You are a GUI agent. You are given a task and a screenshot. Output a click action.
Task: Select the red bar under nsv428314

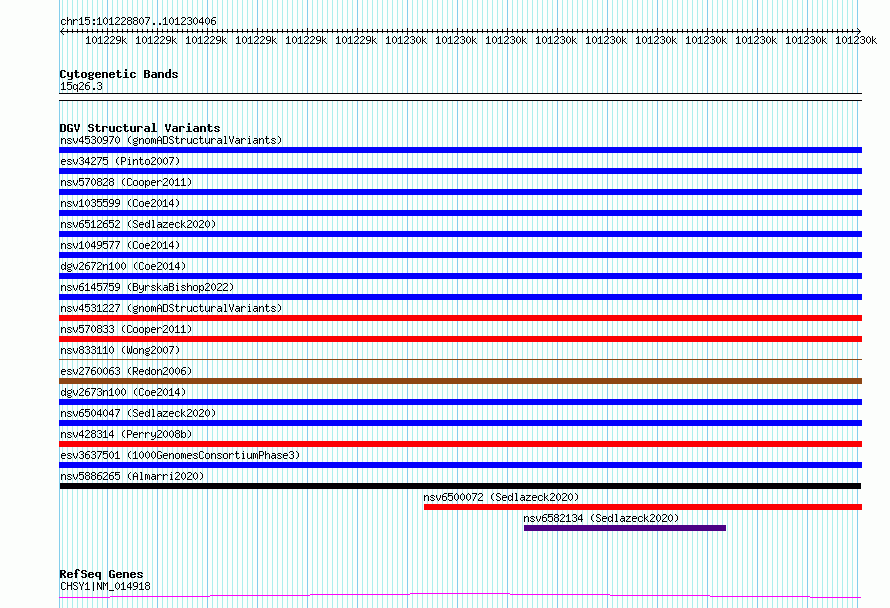[460, 444]
